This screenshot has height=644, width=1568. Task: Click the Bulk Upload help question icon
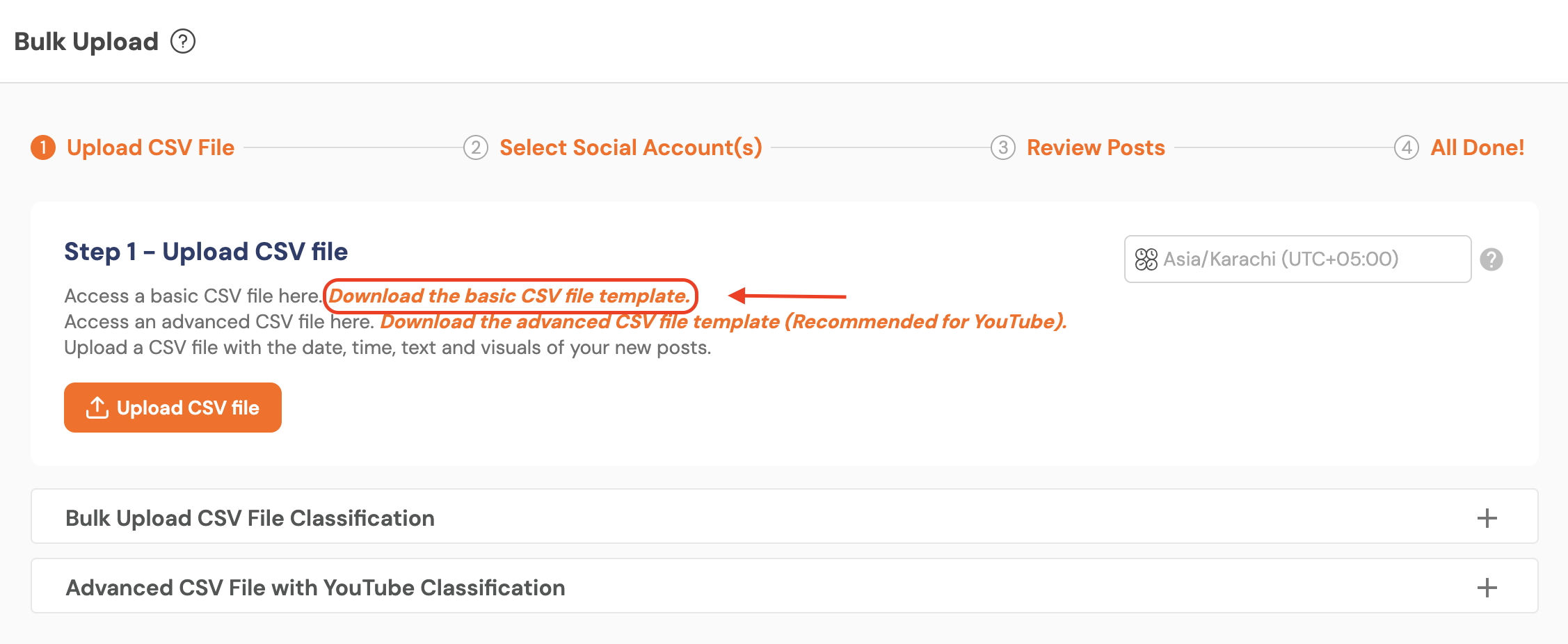point(183,42)
